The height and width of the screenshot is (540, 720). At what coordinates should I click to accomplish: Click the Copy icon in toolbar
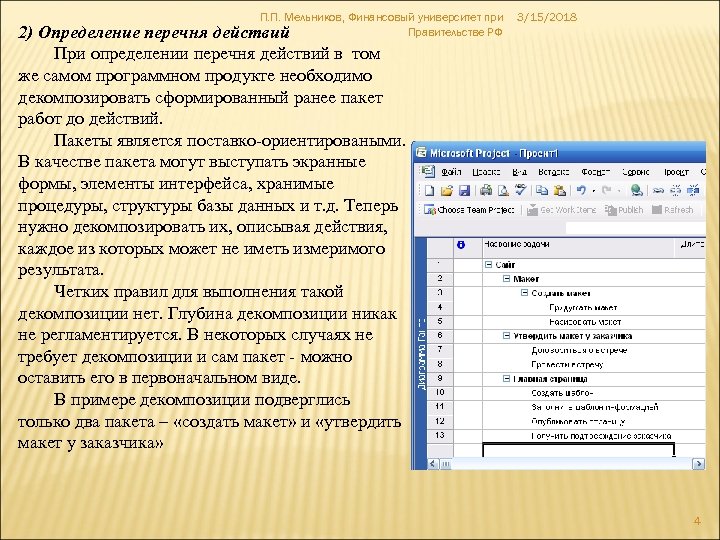pyautogui.click(x=542, y=190)
